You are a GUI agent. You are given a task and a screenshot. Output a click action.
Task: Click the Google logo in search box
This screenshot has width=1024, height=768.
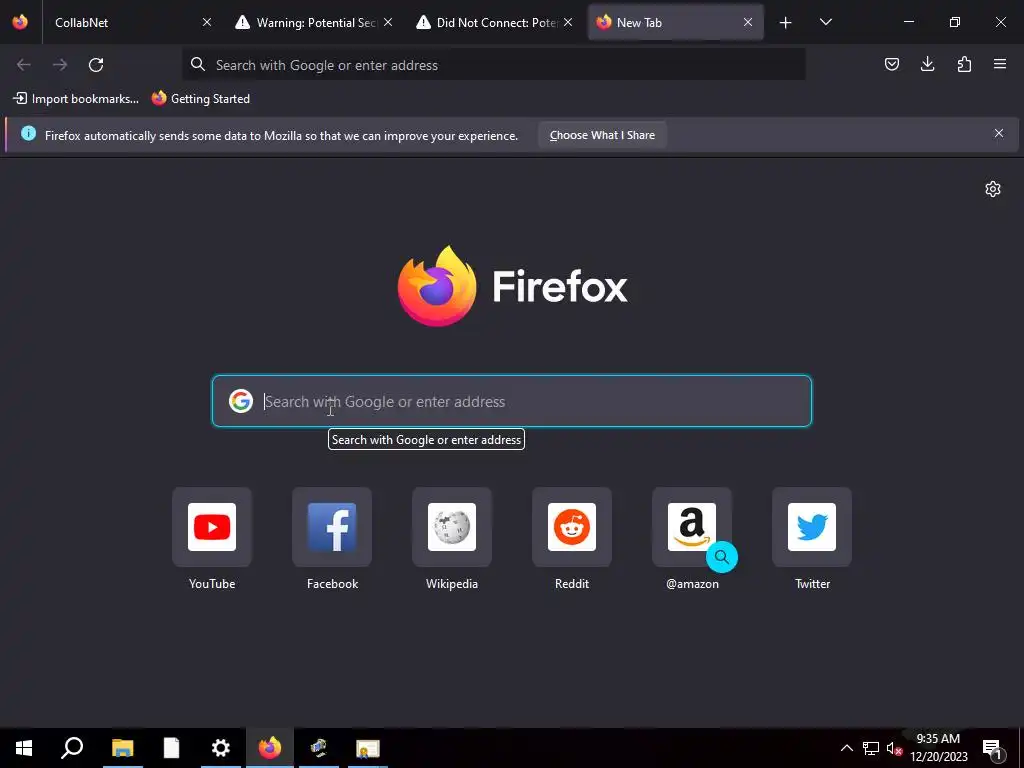[241, 401]
